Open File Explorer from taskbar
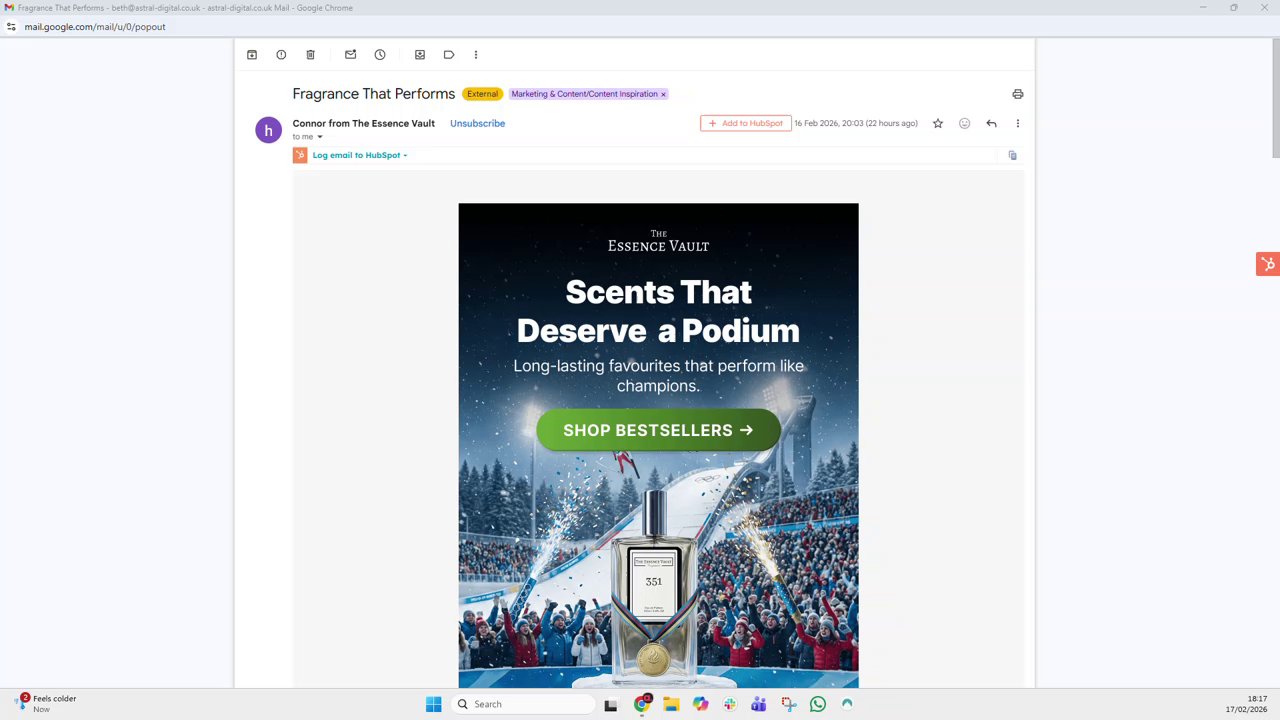This screenshot has height=720, width=1280. click(671, 705)
